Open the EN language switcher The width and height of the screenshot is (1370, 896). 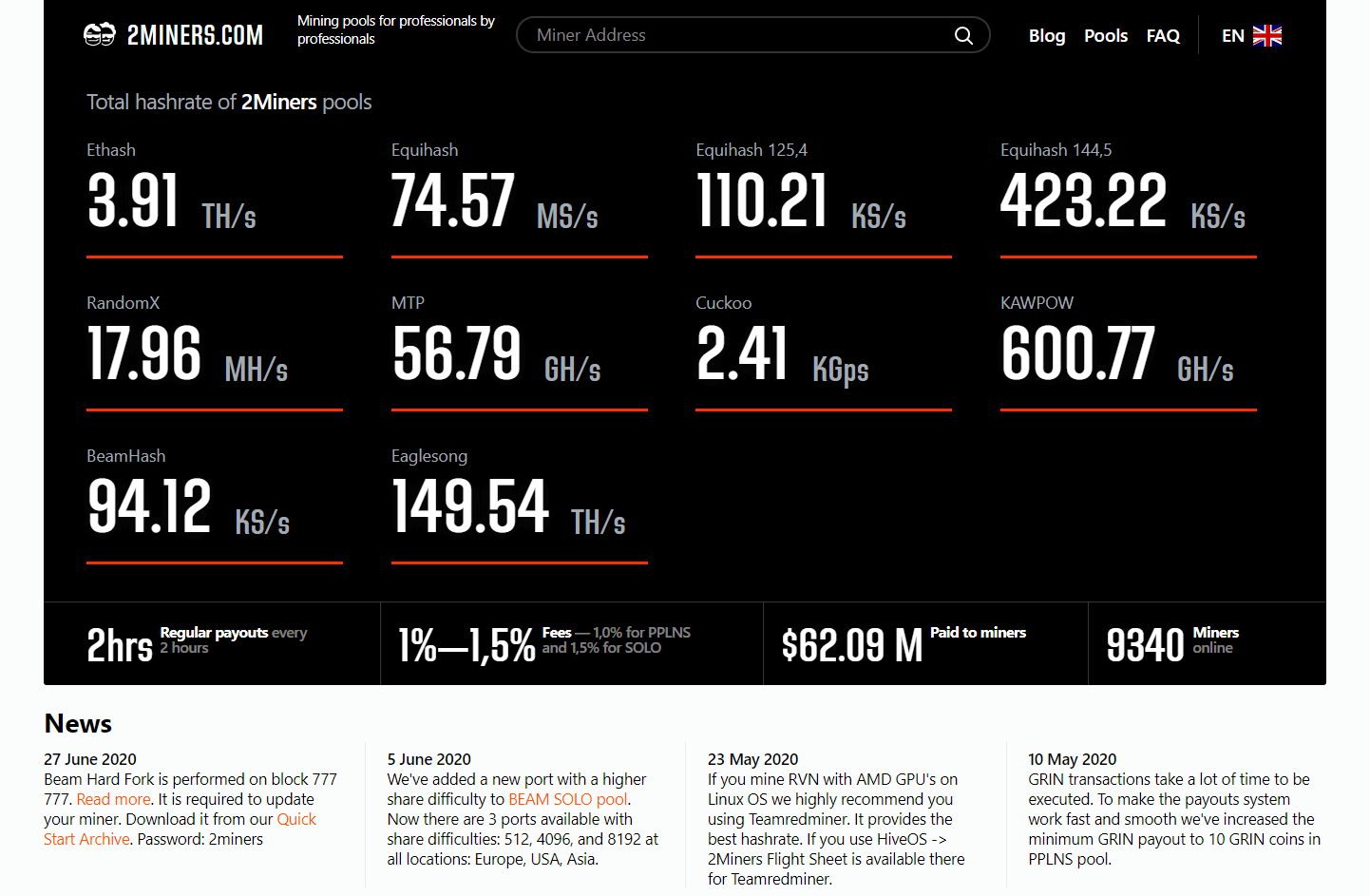(x=1233, y=34)
